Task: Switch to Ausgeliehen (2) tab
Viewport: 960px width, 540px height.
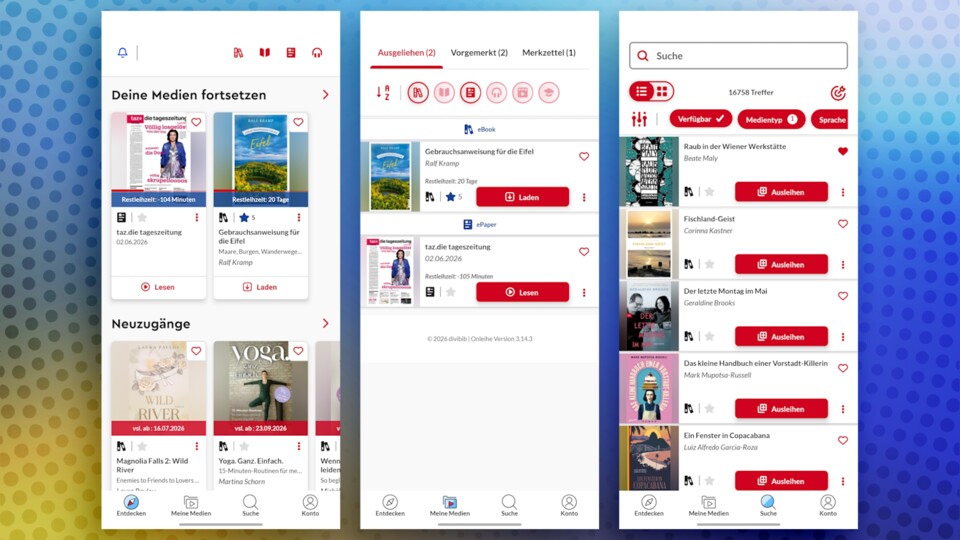Action: coord(406,53)
